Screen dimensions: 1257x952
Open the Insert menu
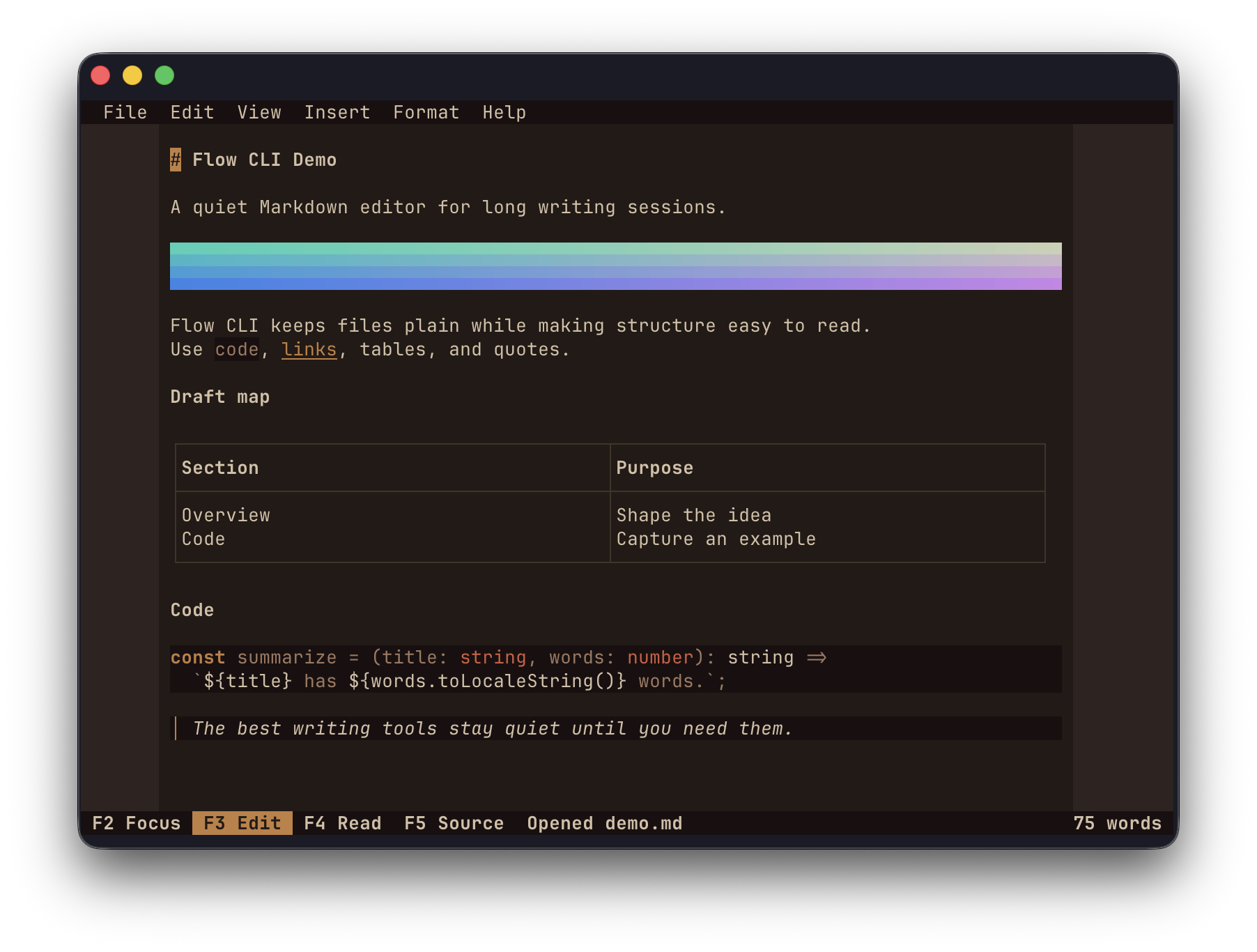click(x=337, y=112)
